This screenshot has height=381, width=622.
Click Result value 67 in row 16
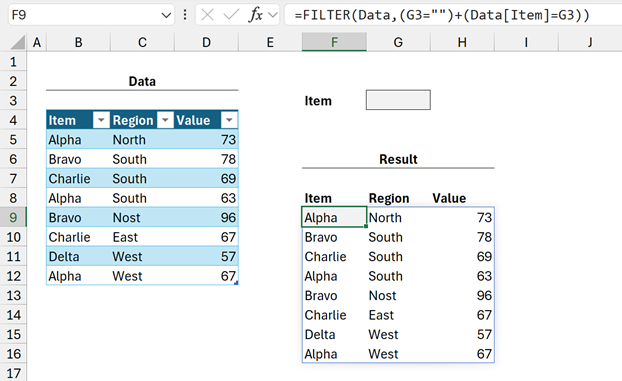tap(462, 353)
